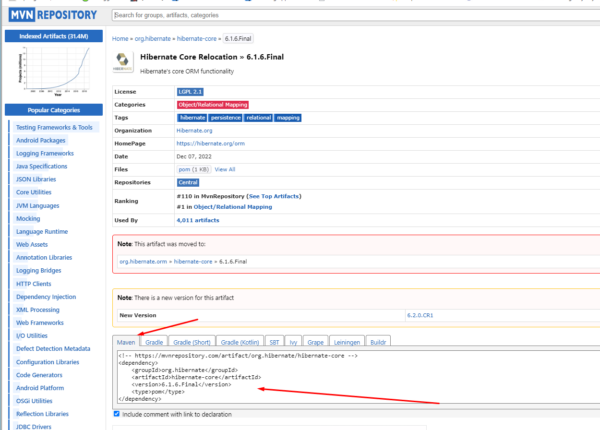
Task: Open Logging Frameworks category
Action: pyautogui.click(x=45, y=153)
